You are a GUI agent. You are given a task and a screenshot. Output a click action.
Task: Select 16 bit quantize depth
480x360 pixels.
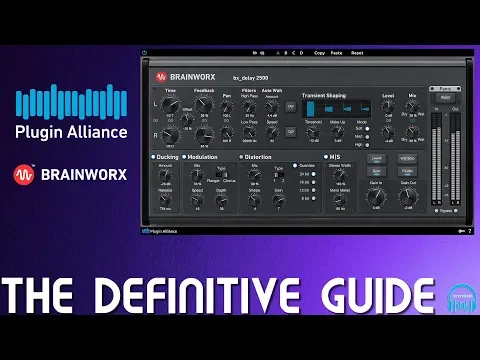[314, 182]
